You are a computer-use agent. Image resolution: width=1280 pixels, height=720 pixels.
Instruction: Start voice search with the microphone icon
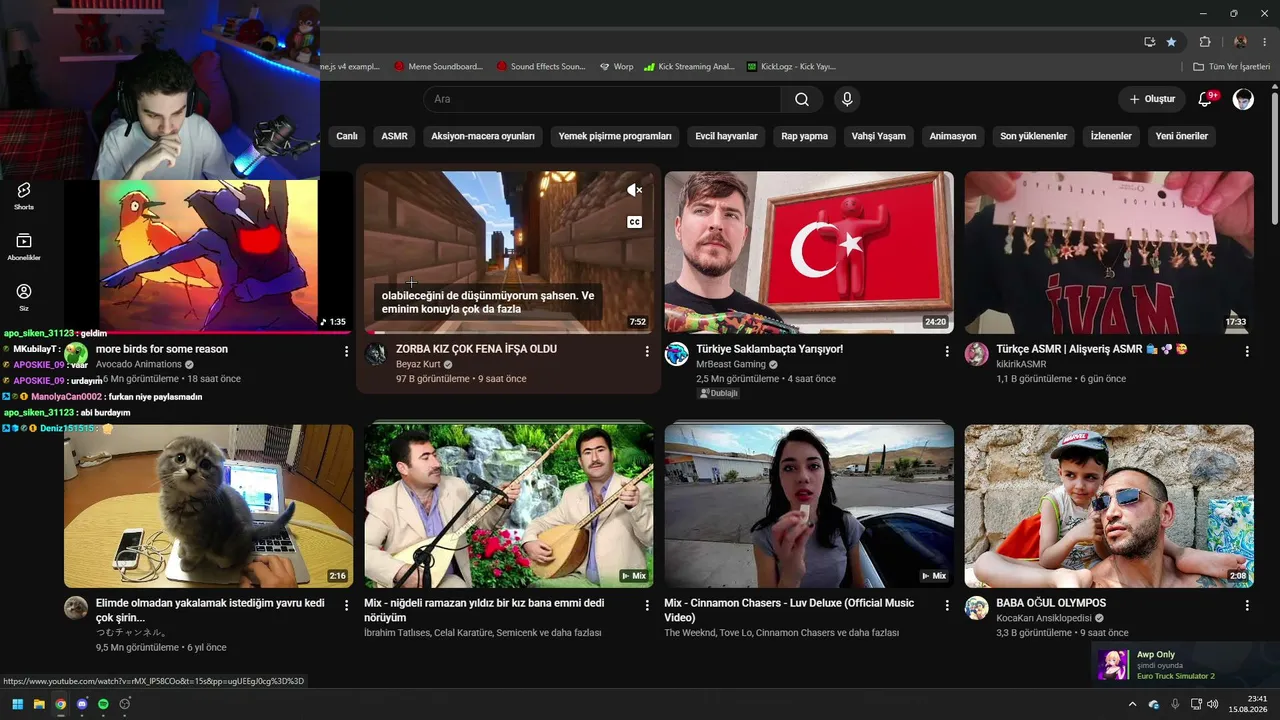[847, 99]
